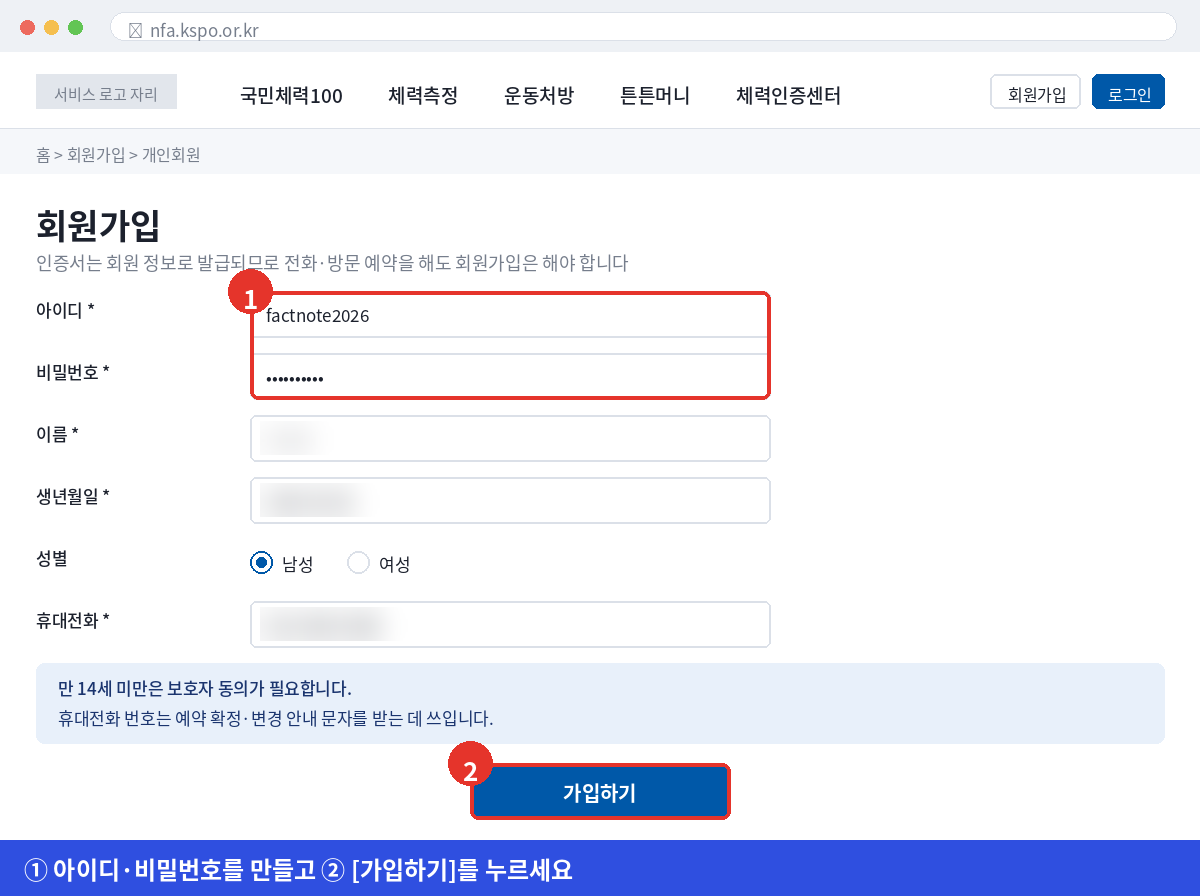Click the green maximize window button
This screenshot has width=1200, height=896.
point(75,27)
